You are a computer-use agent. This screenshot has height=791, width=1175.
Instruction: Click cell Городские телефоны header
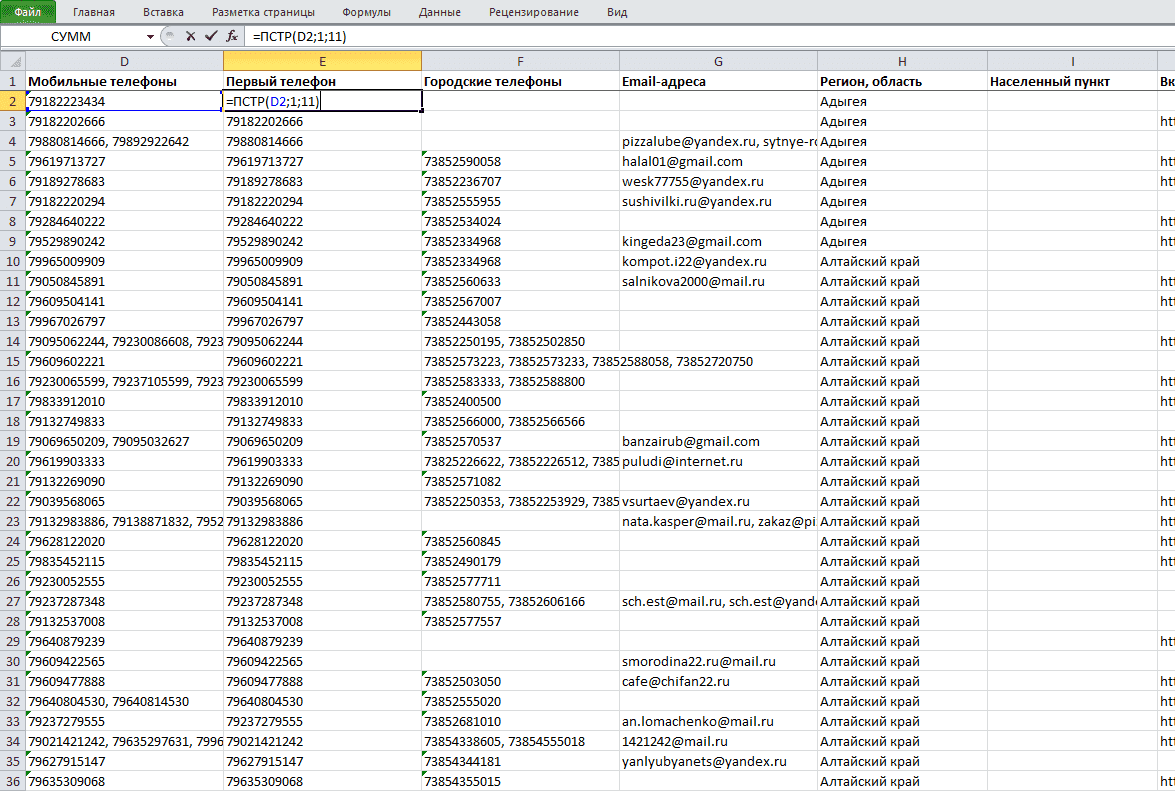[520, 81]
